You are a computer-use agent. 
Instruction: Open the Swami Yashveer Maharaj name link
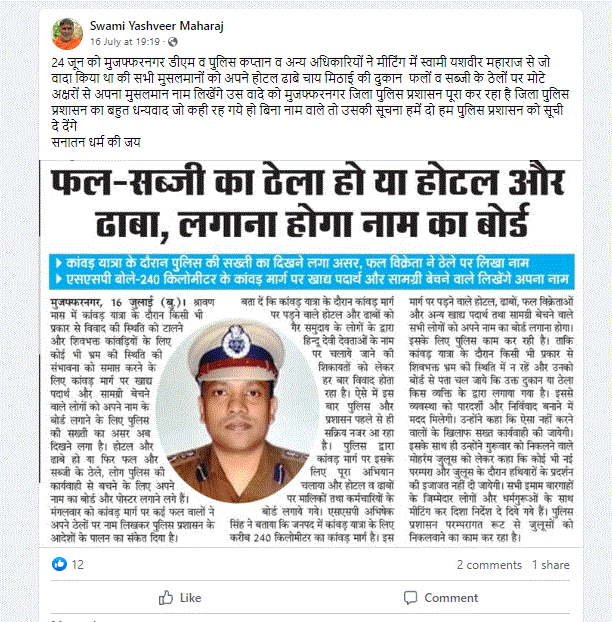157,26
